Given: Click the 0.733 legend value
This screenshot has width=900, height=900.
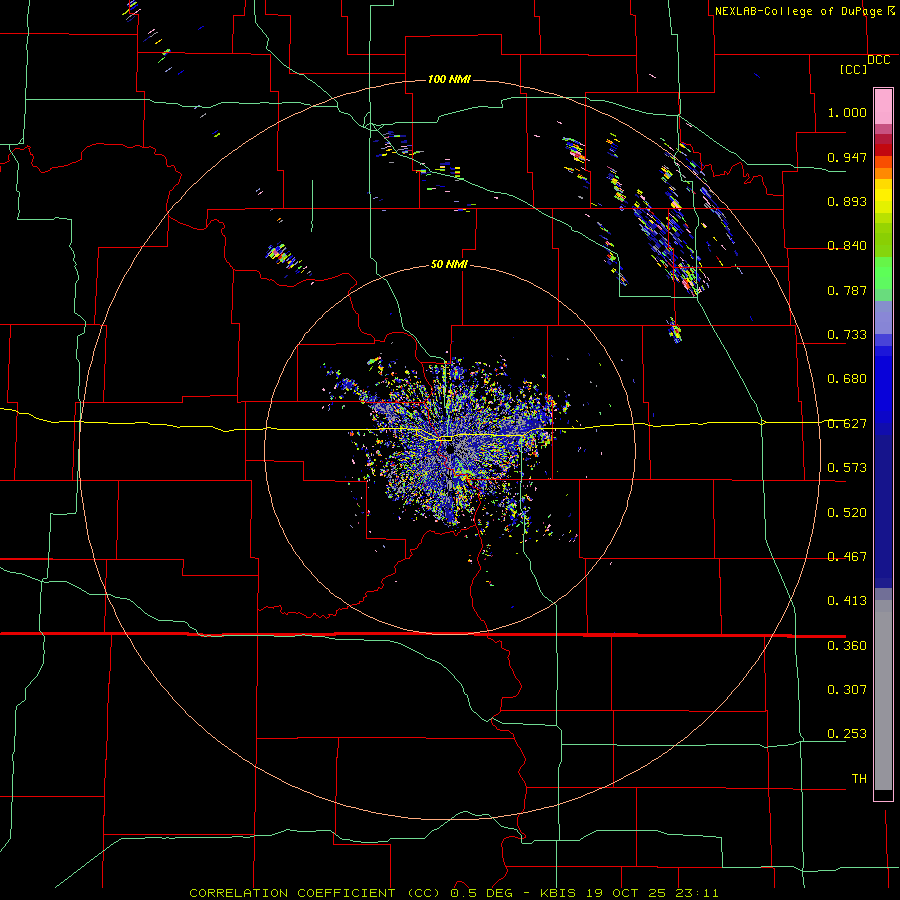Looking at the screenshot, I should pyautogui.click(x=847, y=335).
